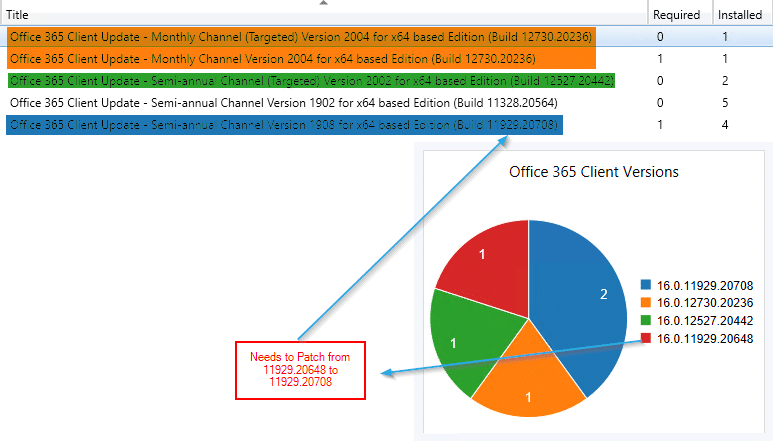Click the Installed column header
This screenshot has height=441, width=773.
click(739, 15)
